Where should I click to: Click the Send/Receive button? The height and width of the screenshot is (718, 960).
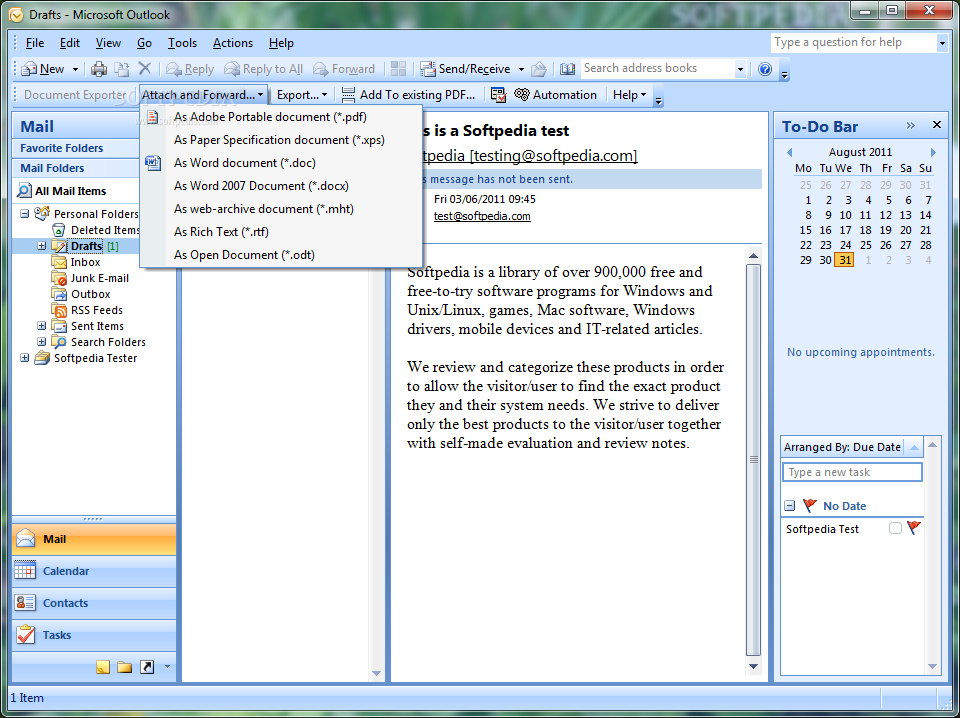click(x=466, y=69)
